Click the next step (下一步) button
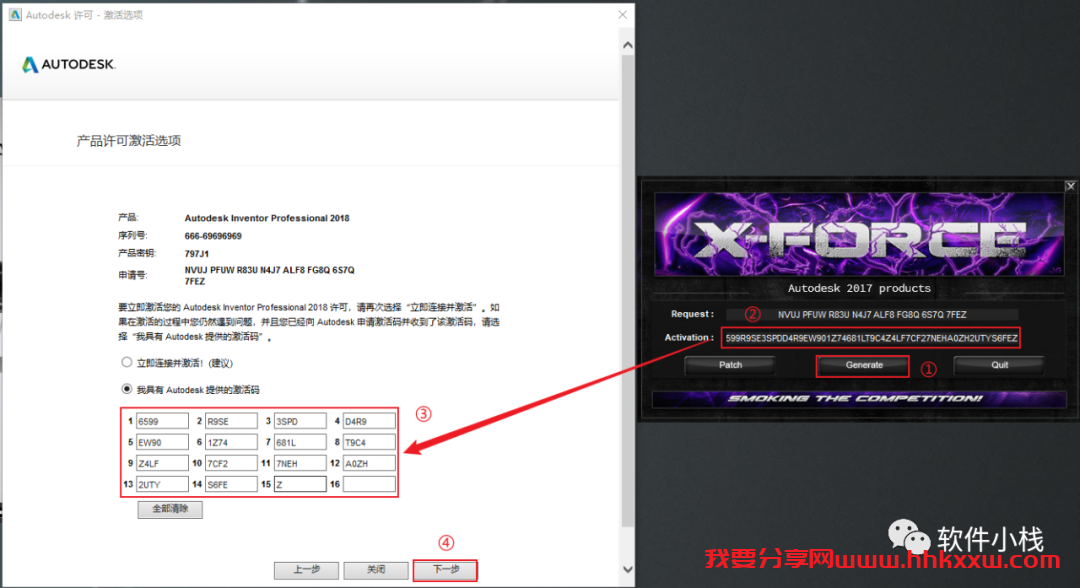 coord(446,570)
